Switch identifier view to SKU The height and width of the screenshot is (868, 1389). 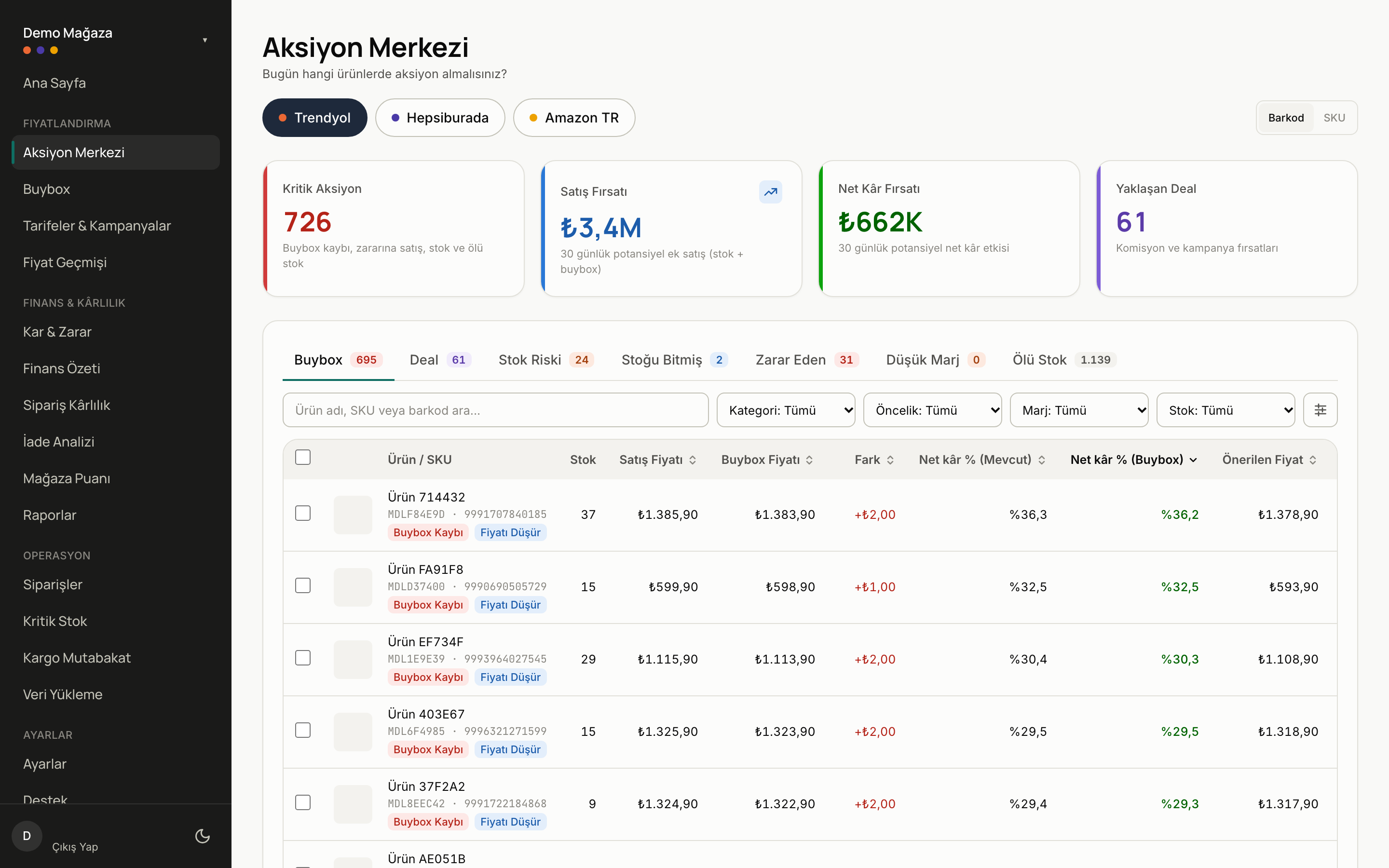[1334, 118]
